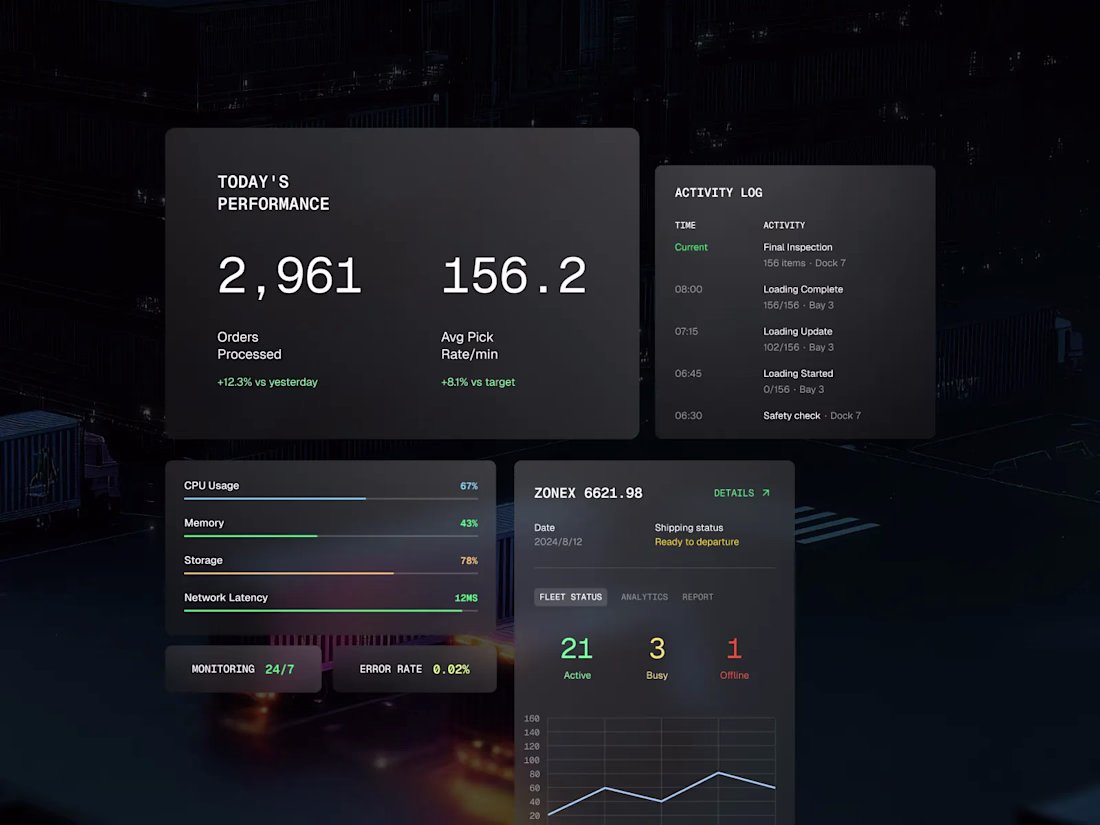Click the 156/156 · Bay 3 detail
Screen dimensions: 1100x825
(798, 305)
